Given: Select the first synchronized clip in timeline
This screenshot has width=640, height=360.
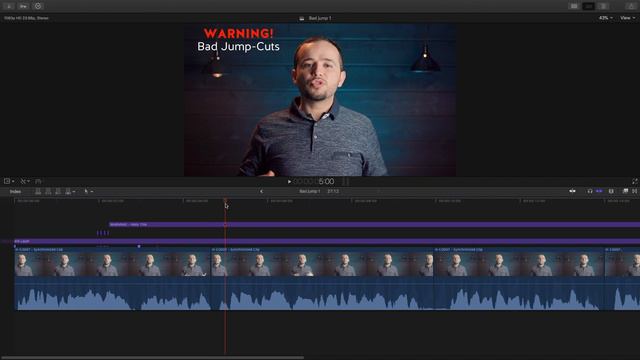Looking at the screenshot, I should [113, 278].
